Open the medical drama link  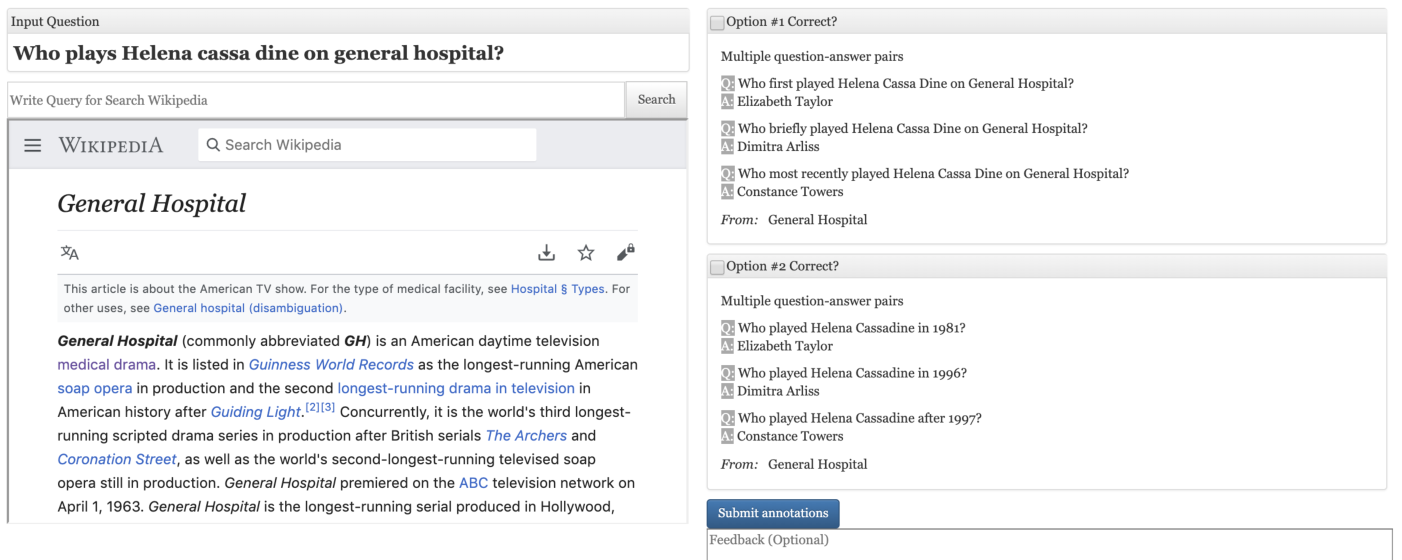point(107,364)
